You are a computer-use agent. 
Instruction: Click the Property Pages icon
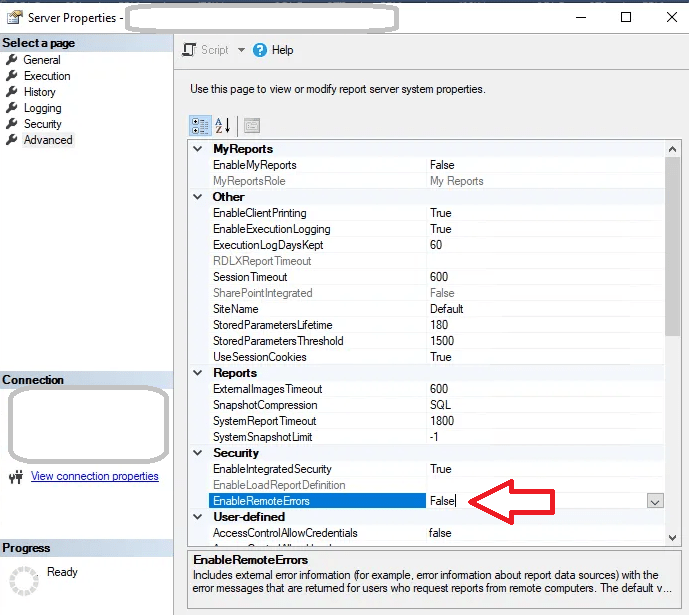(251, 125)
